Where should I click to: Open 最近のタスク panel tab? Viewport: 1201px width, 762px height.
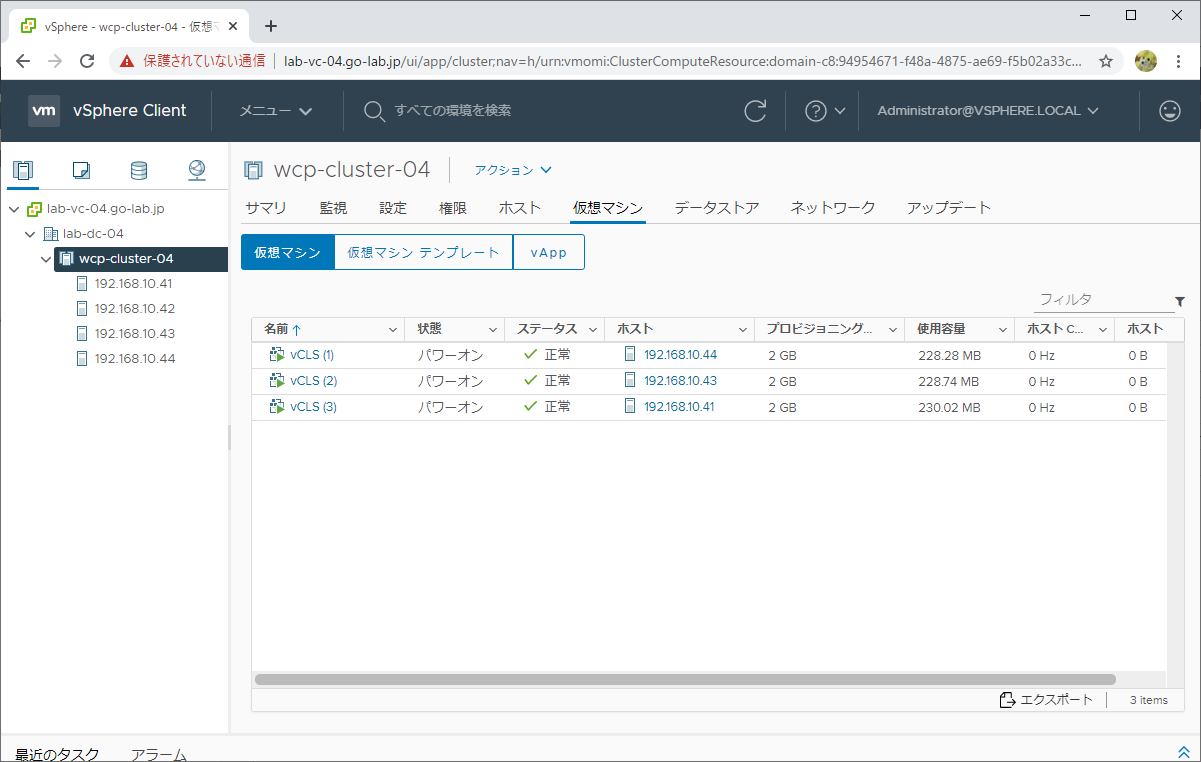57,753
